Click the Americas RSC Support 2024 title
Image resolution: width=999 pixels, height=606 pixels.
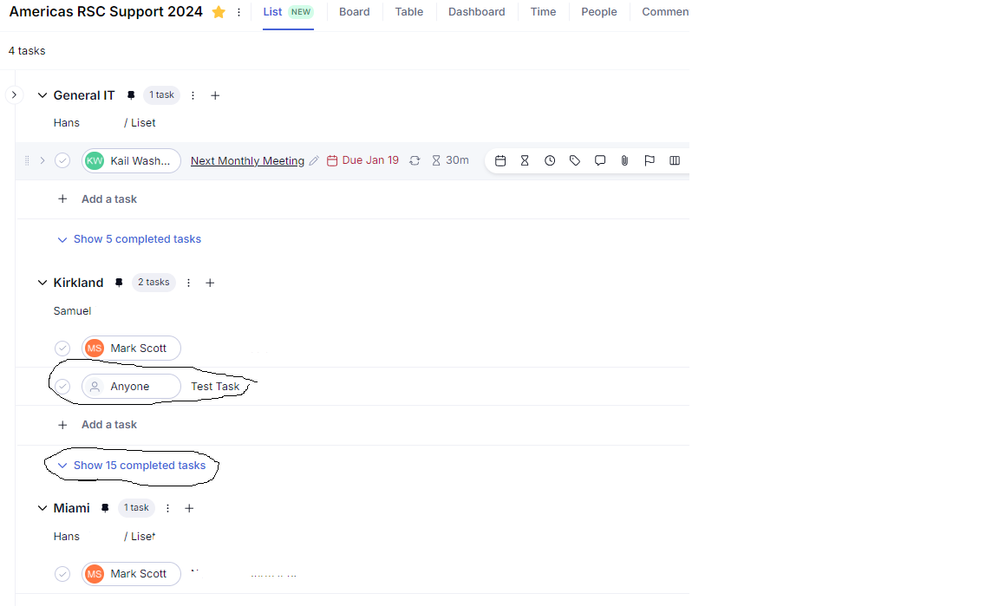coord(106,11)
